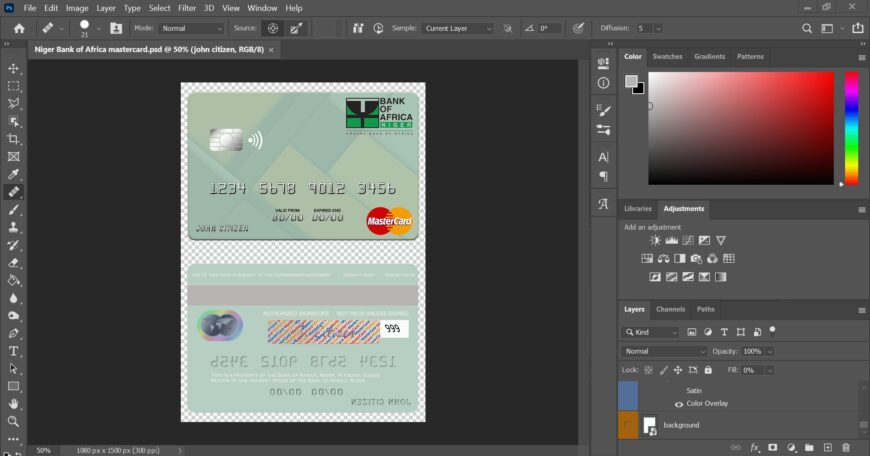Image resolution: width=870 pixels, height=456 pixels.
Task: Hide the Color Overlay effect
Action: [x=679, y=404]
